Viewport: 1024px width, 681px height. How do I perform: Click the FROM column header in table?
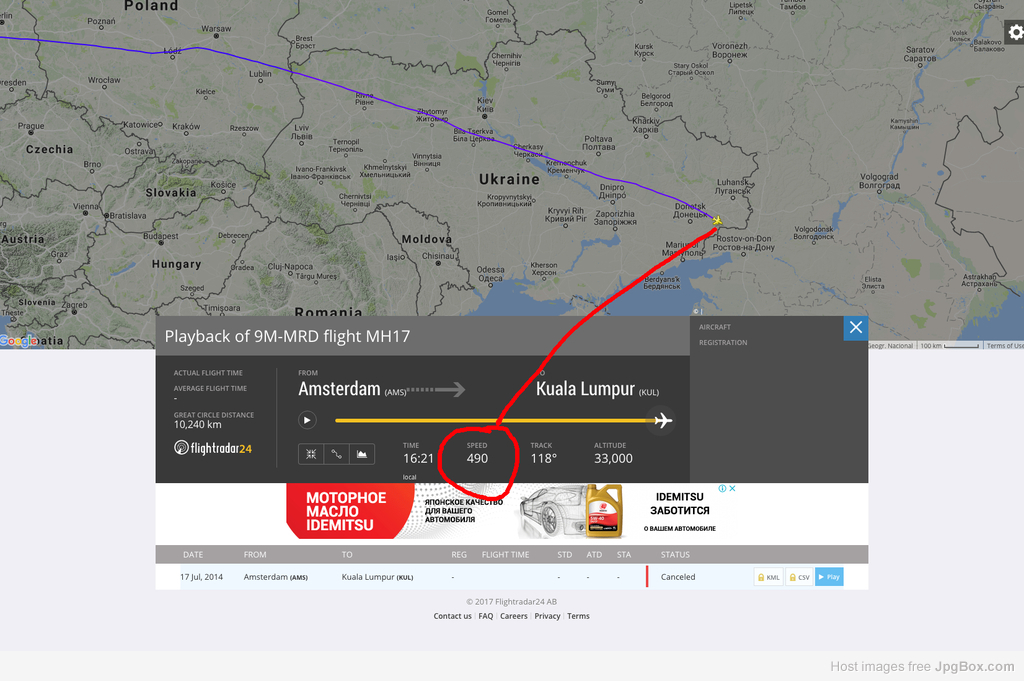click(255, 554)
